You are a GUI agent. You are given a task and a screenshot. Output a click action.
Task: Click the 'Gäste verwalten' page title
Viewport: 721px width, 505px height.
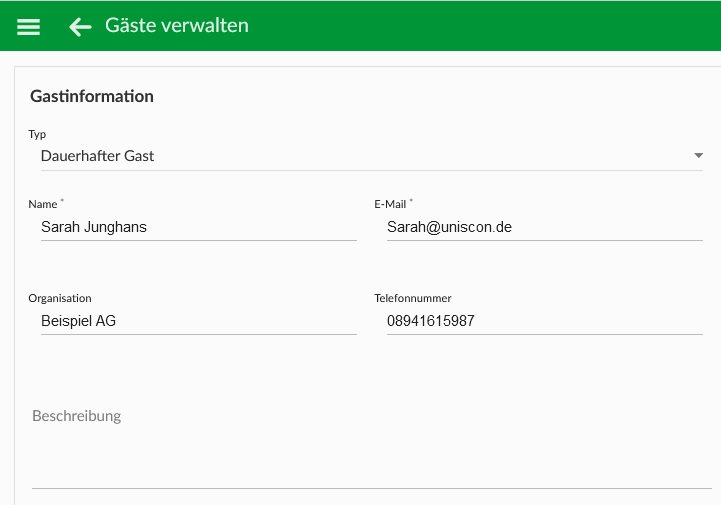[177, 25]
